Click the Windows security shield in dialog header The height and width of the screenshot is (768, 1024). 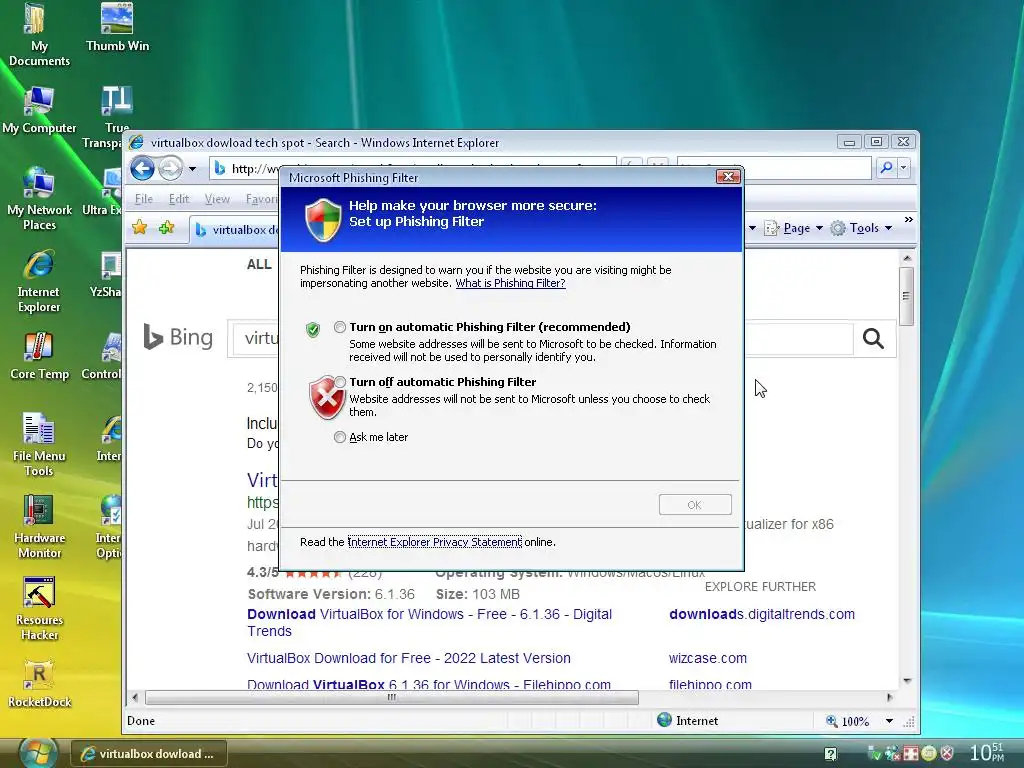pos(323,219)
